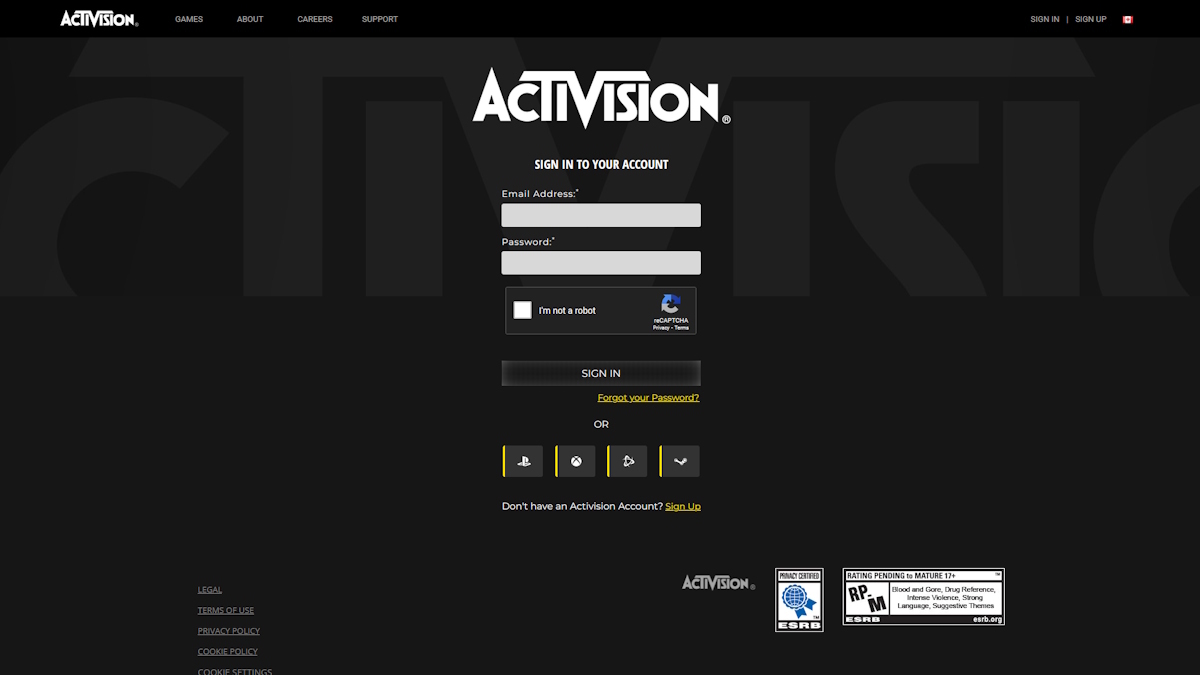Click Sign Up to create an account

pyautogui.click(x=683, y=506)
